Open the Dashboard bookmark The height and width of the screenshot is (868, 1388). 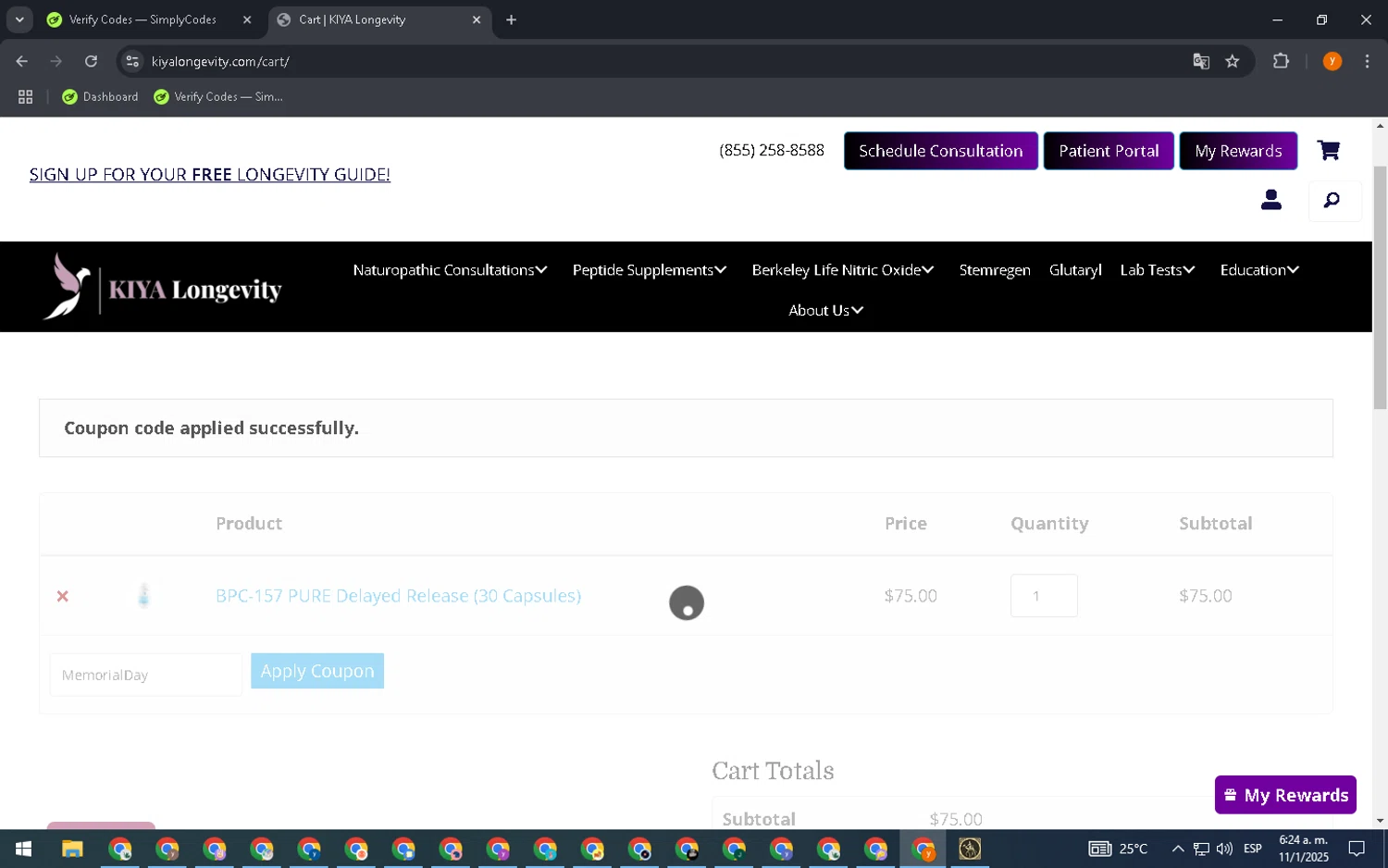[x=100, y=96]
